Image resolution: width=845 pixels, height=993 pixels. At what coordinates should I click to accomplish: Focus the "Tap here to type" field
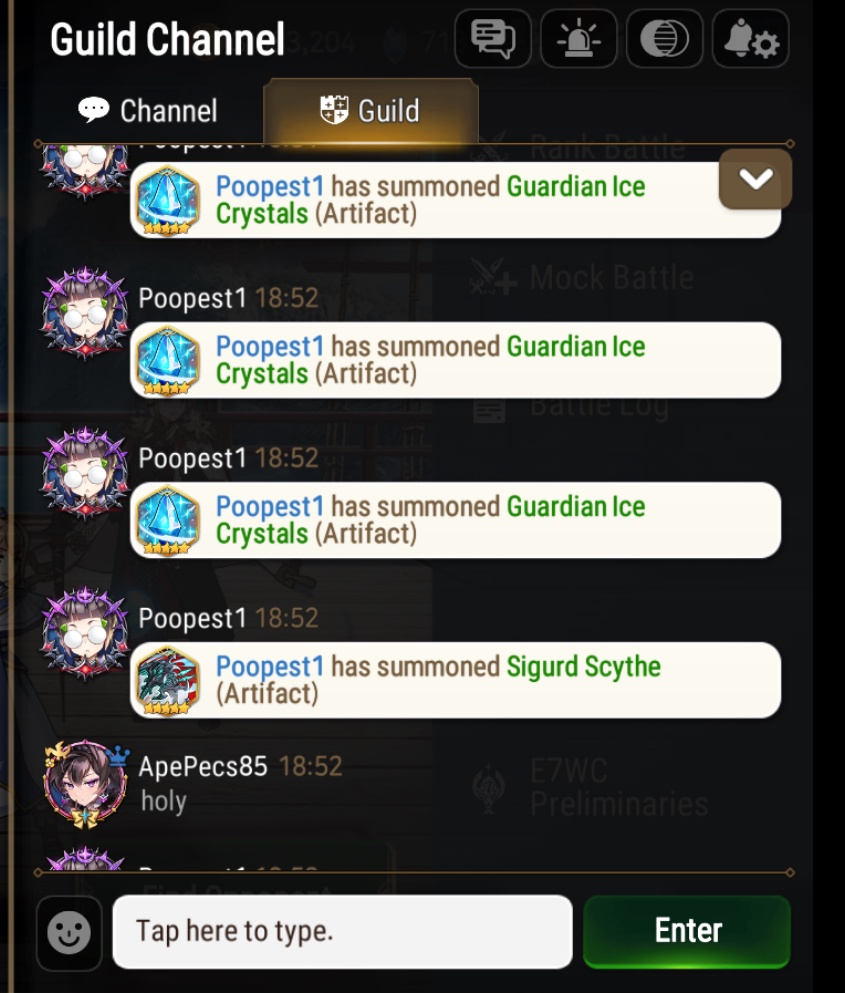pos(343,932)
